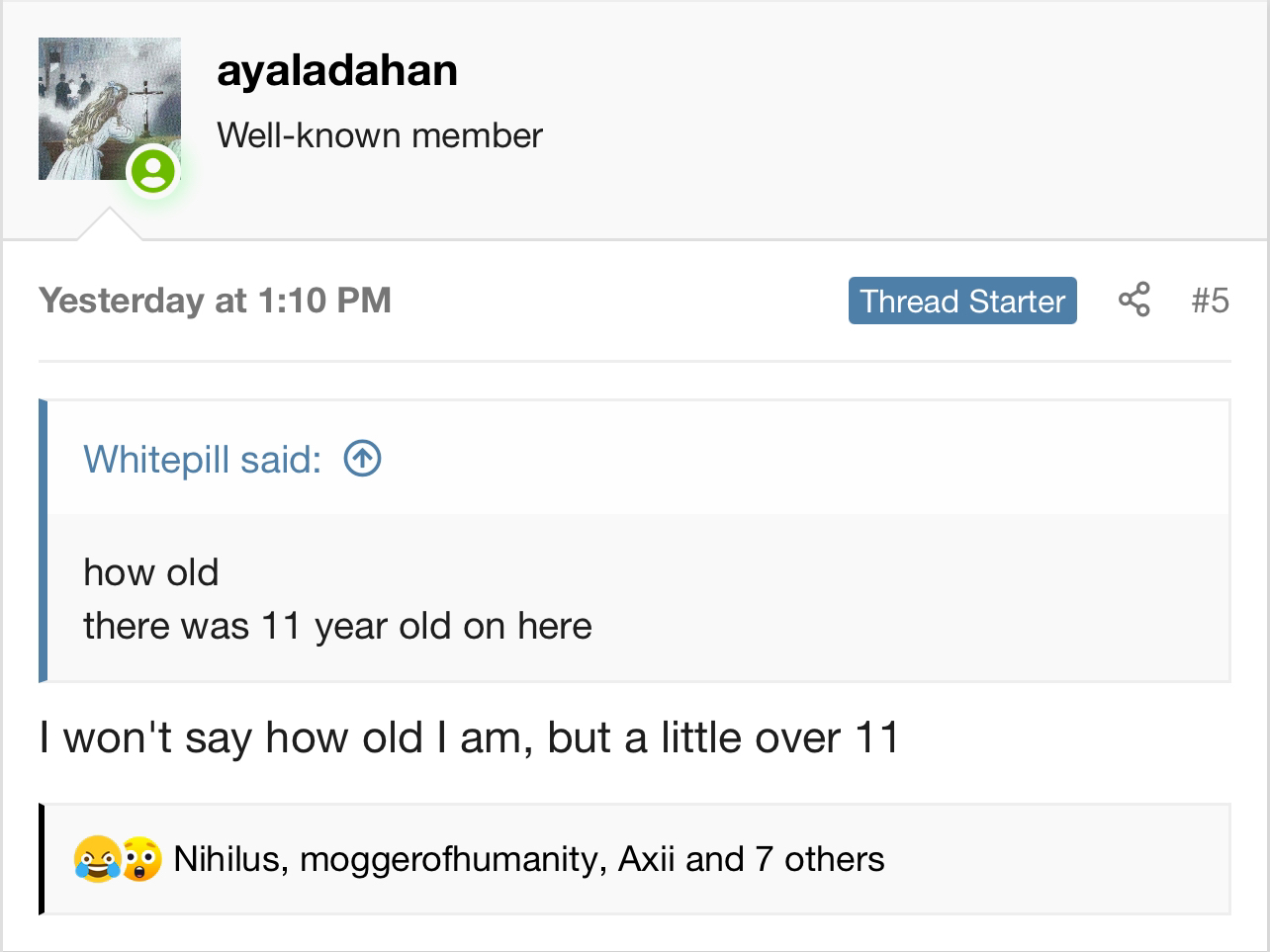Click the Well-known member user title
The image size is (1270, 952).
pos(380,135)
